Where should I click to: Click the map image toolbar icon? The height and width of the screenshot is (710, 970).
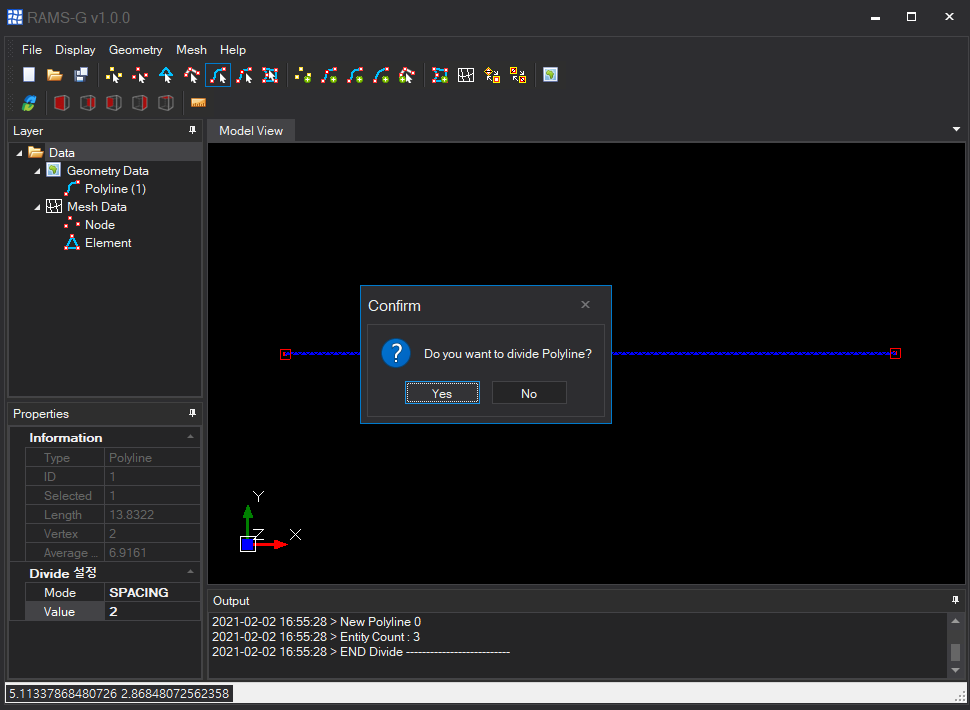pos(550,75)
